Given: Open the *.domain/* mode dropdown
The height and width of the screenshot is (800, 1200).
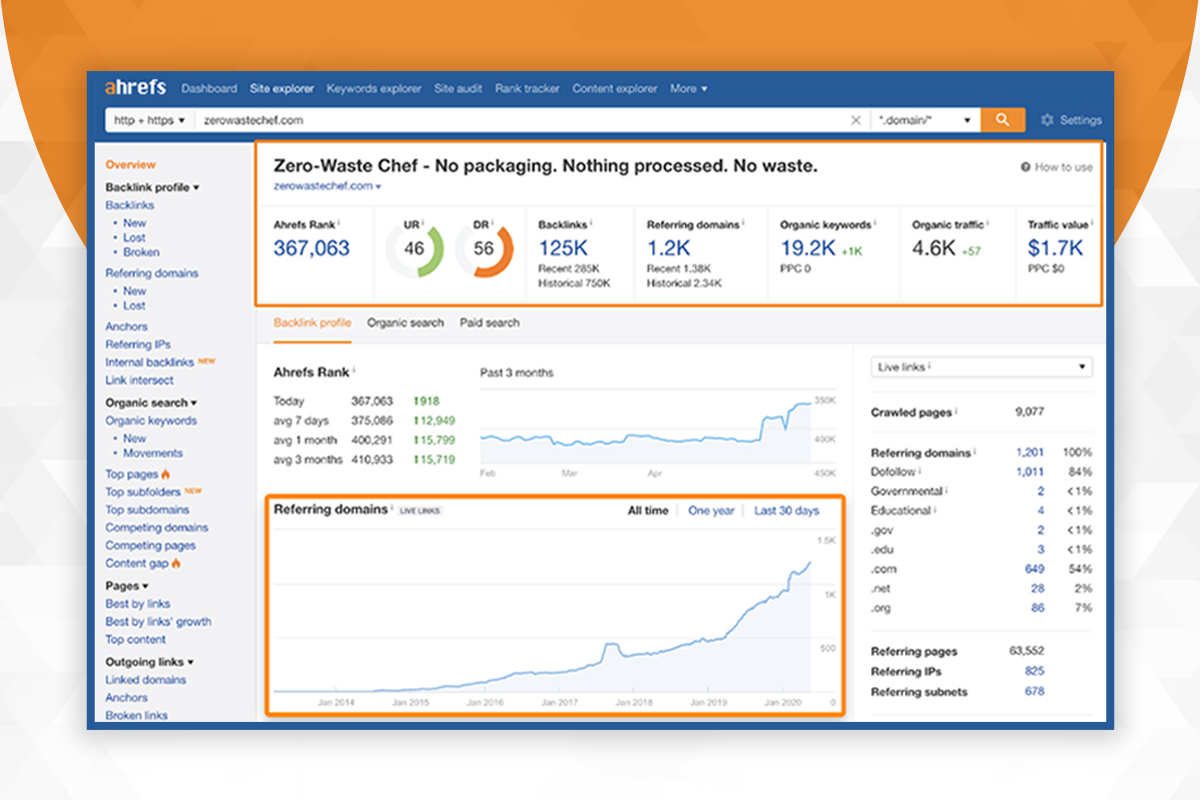Looking at the screenshot, I should pos(925,120).
